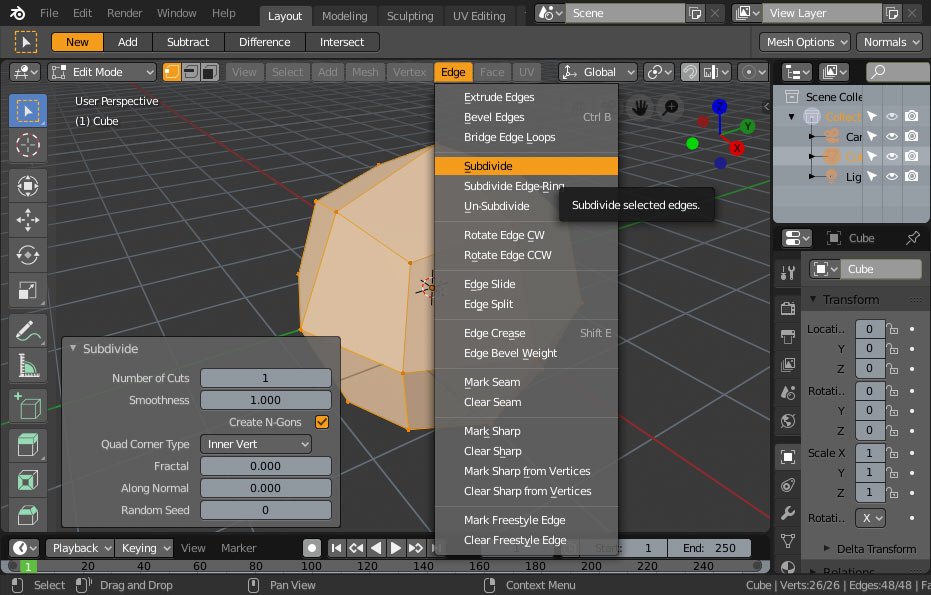Open the Global orientation dropdown
This screenshot has width=931, height=595.
pyautogui.click(x=598, y=72)
